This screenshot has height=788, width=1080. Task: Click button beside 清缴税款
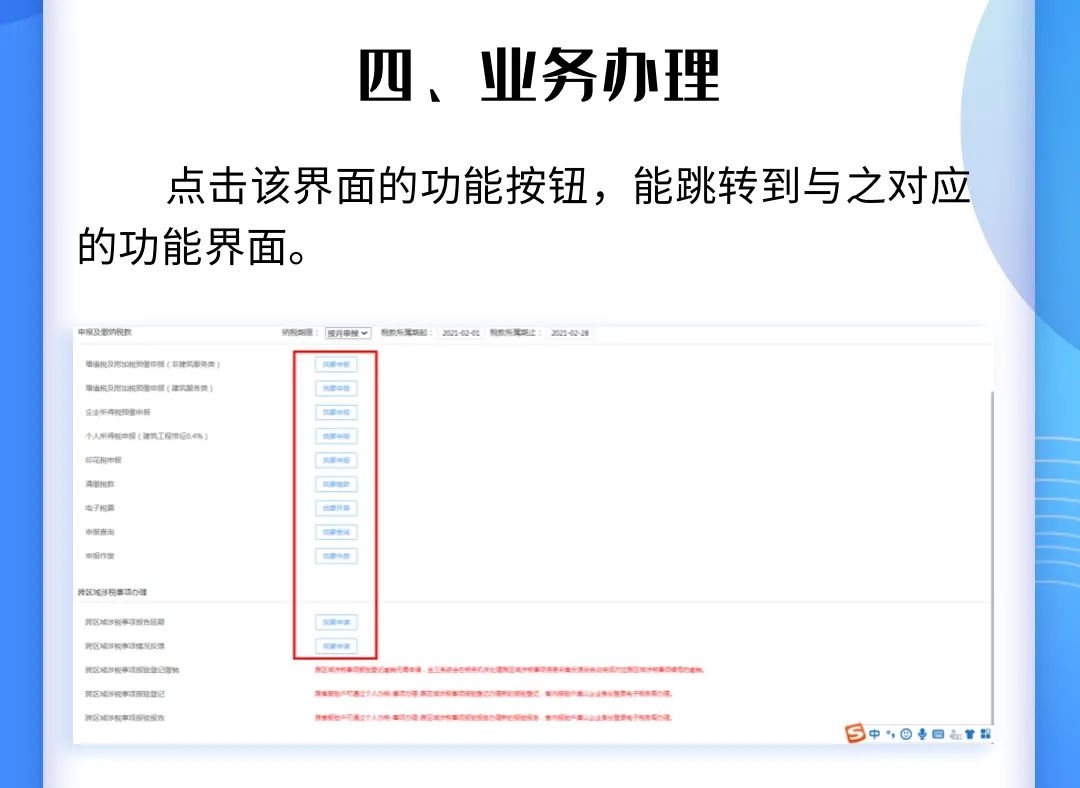pyautogui.click(x=336, y=484)
